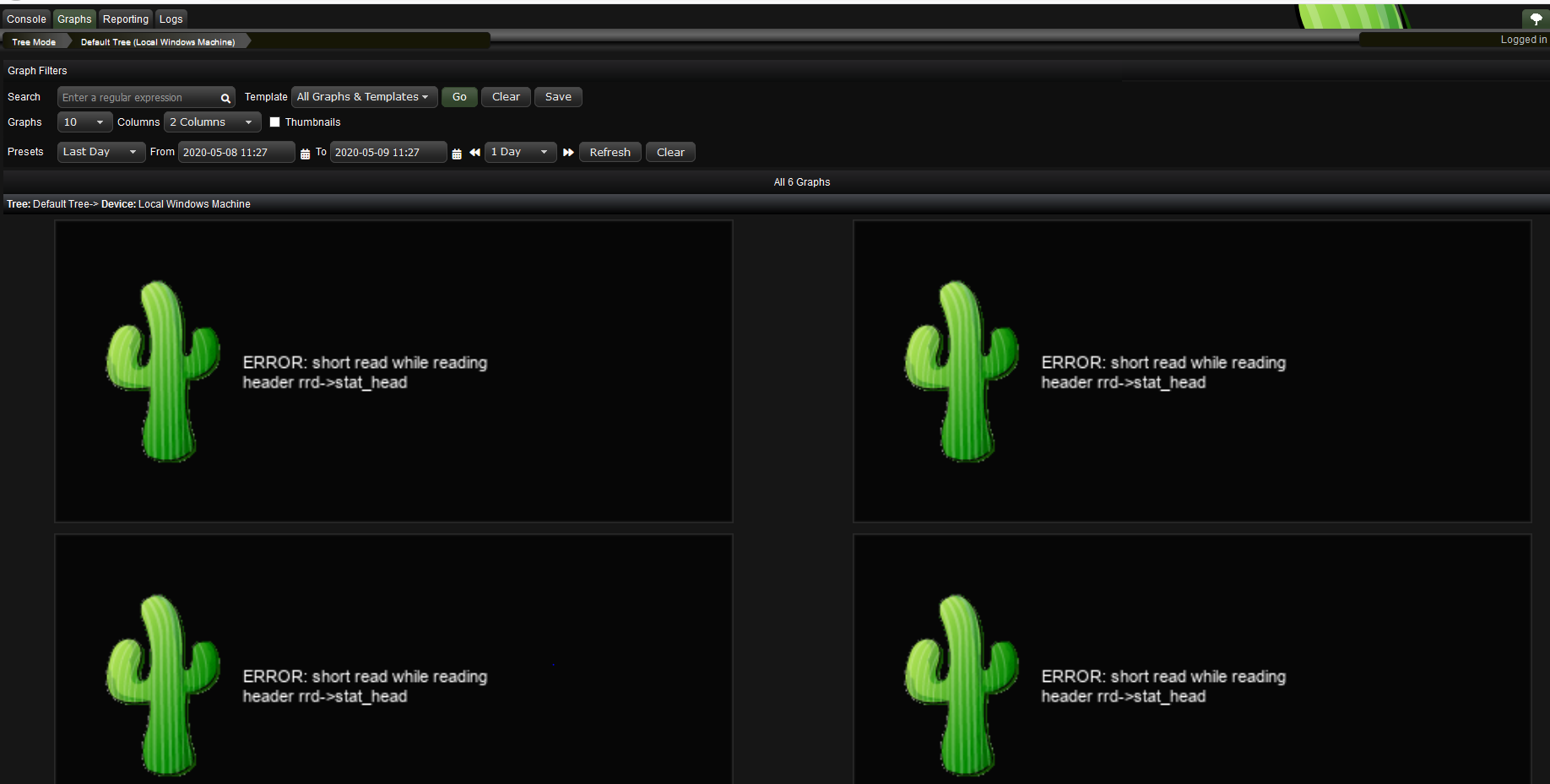Viewport: 1550px width, 784px height.
Task: Open the To date calendar picker
Action: tap(457, 154)
